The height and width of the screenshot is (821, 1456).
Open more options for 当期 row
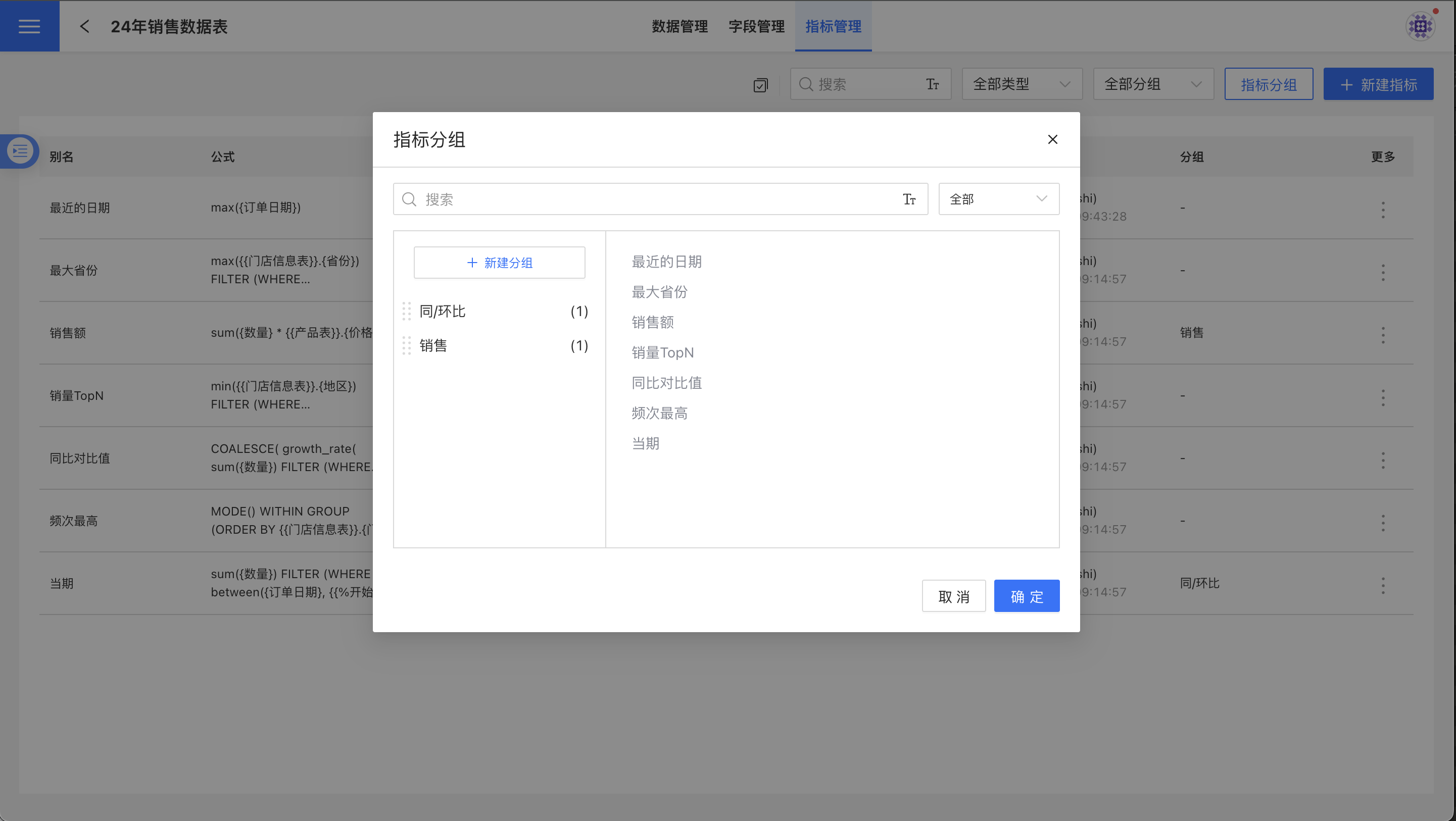[x=1383, y=585]
